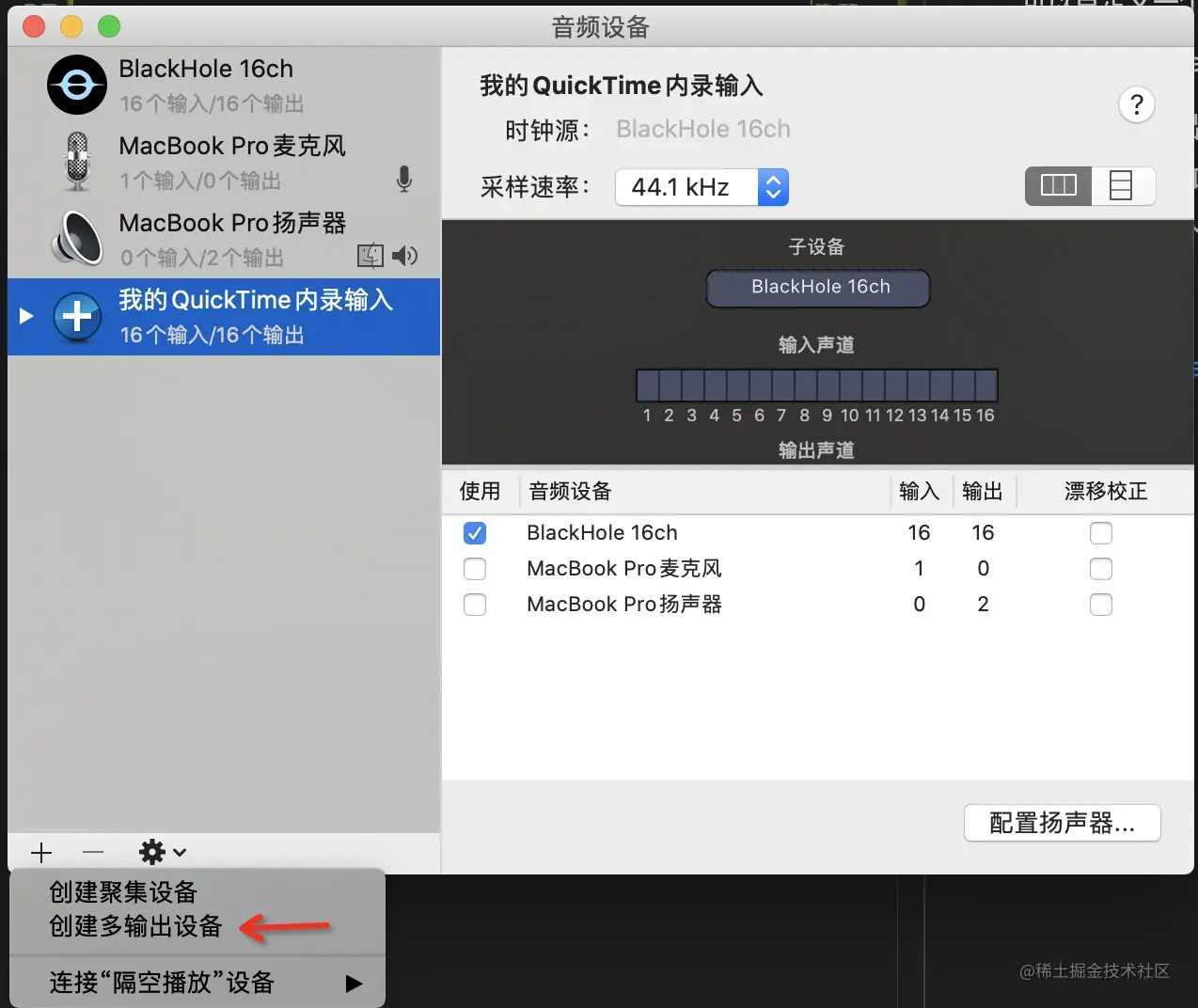Uncheck 使用 for BlackHole 16ch
The width and height of the screenshot is (1198, 1008).
click(x=475, y=533)
